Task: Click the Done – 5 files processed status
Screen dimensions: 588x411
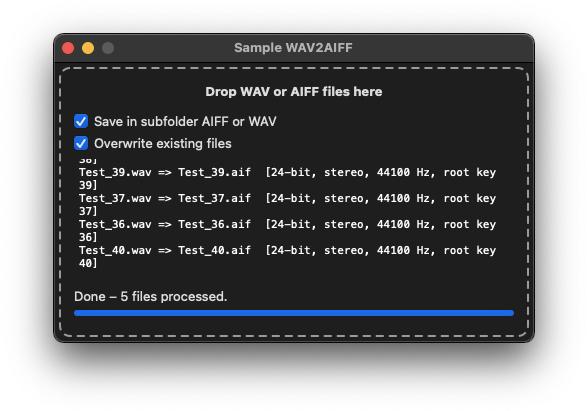Action: pyautogui.click(x=150, y=297)
